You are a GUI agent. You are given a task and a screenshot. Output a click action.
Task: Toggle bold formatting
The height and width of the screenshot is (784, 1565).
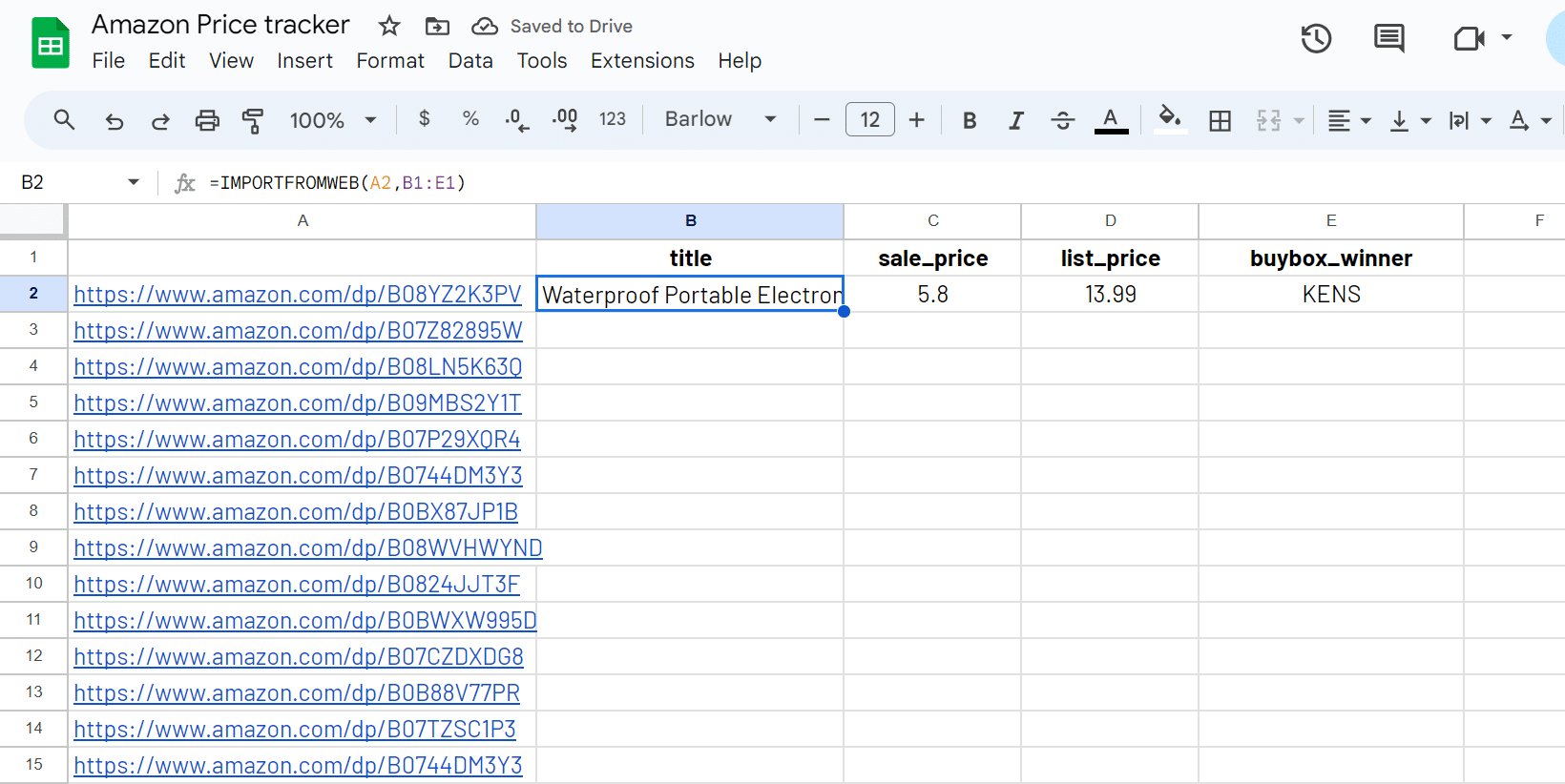coord(970,120)
